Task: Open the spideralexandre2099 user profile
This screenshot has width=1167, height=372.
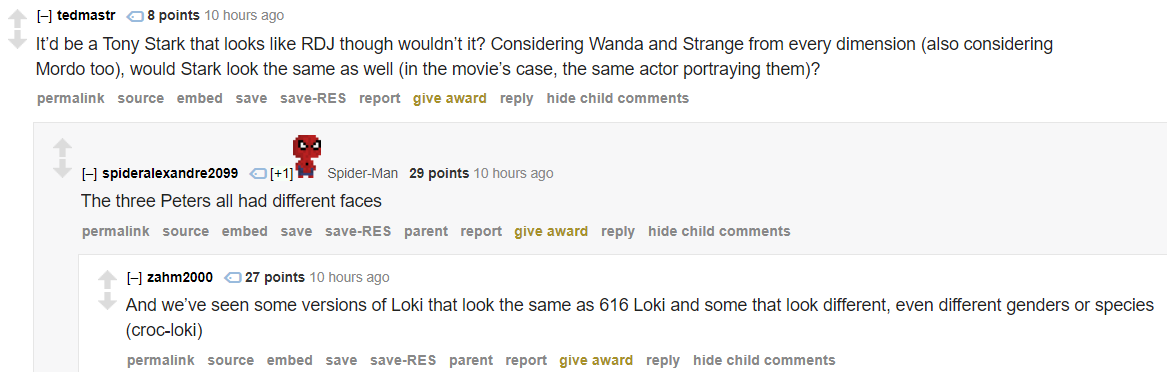Action: tap(170, 173)
